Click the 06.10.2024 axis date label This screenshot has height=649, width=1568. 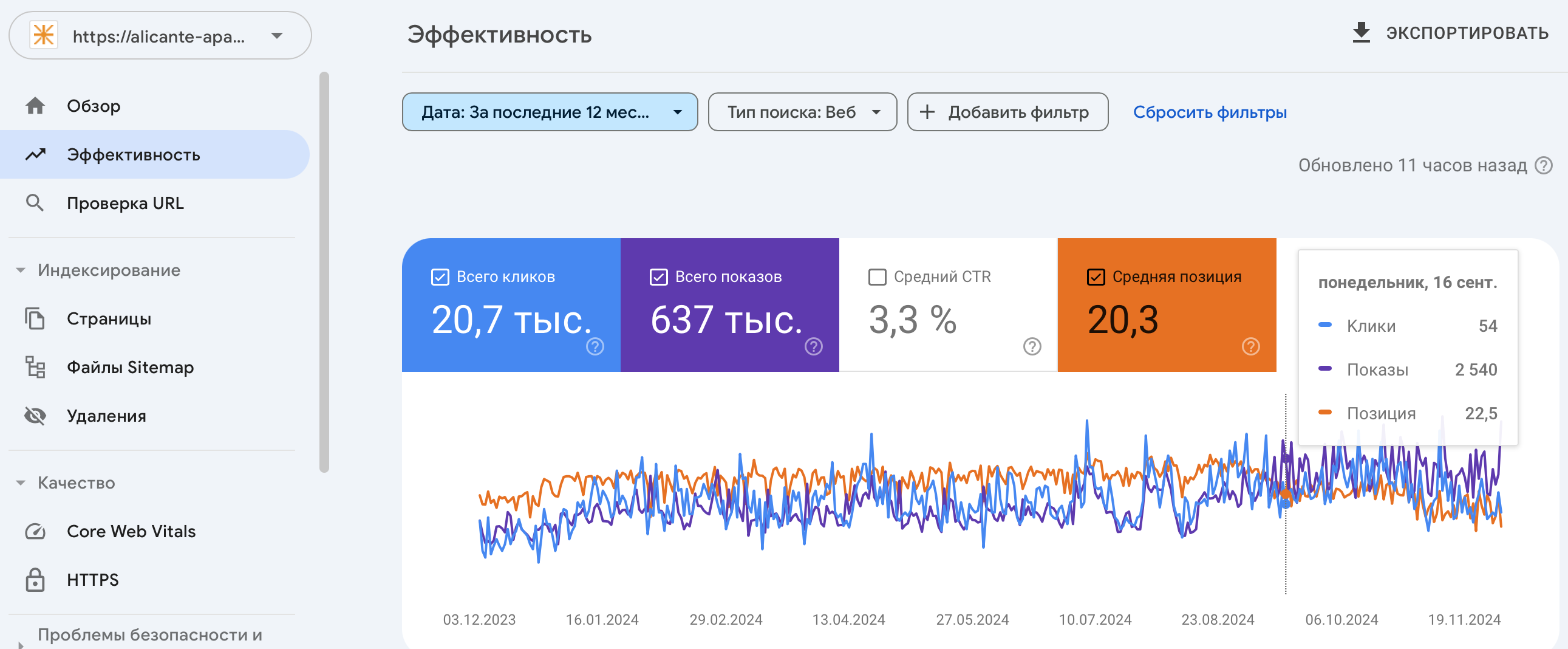(x=1341, y=620)
